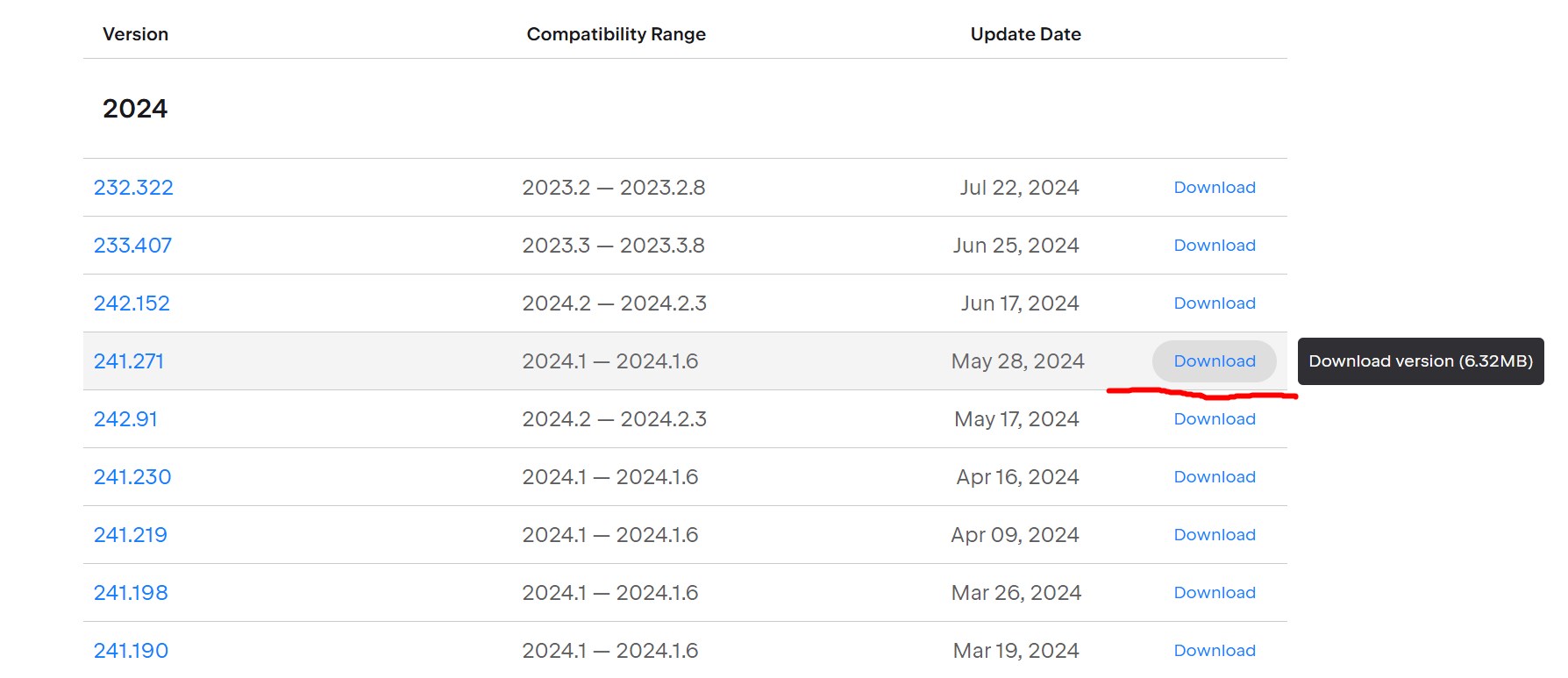Download the Mar 19, 2024 release
Screen dimensions: 1568x678
coord(1215,651)
